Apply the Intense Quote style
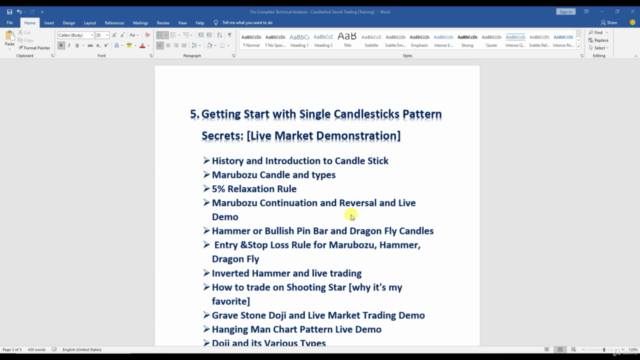640x360 pixels. click(515, 40)
